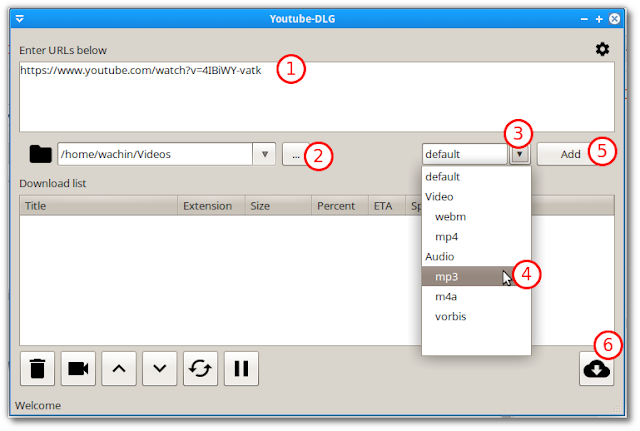Click the Video group header in list

[x=476, y=197]
